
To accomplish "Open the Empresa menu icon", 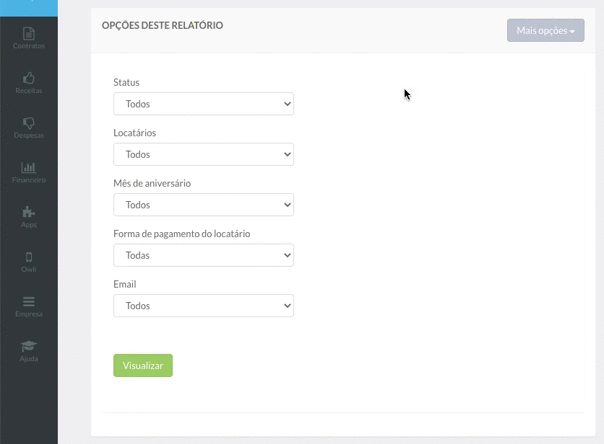I will 29,302.
